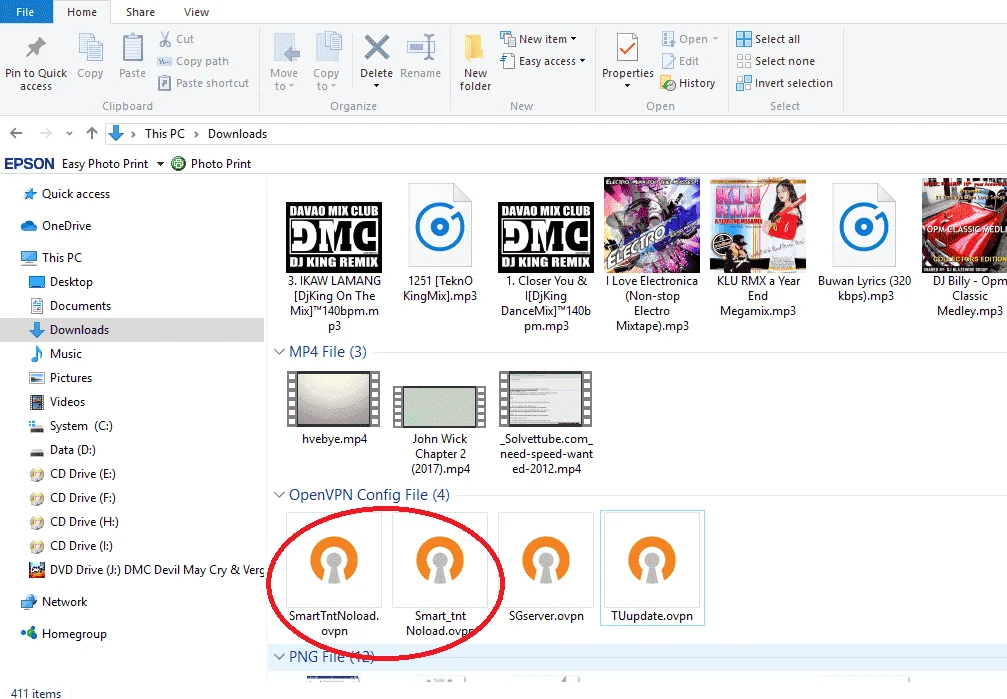Click the Copy icon in Clipboard group

[x=90, y=48]
